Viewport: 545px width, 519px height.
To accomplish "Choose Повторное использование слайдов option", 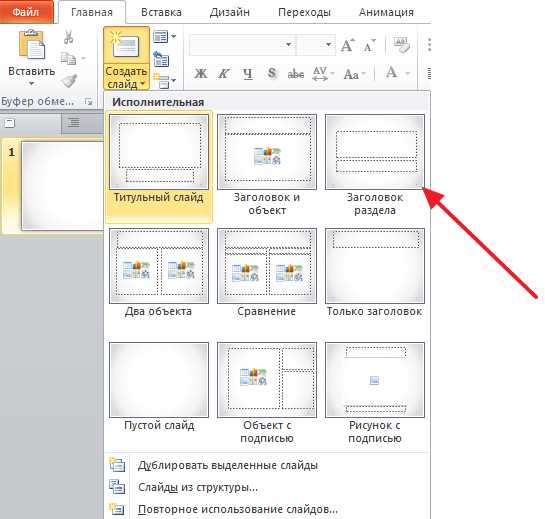I will [x=238, y=510].
